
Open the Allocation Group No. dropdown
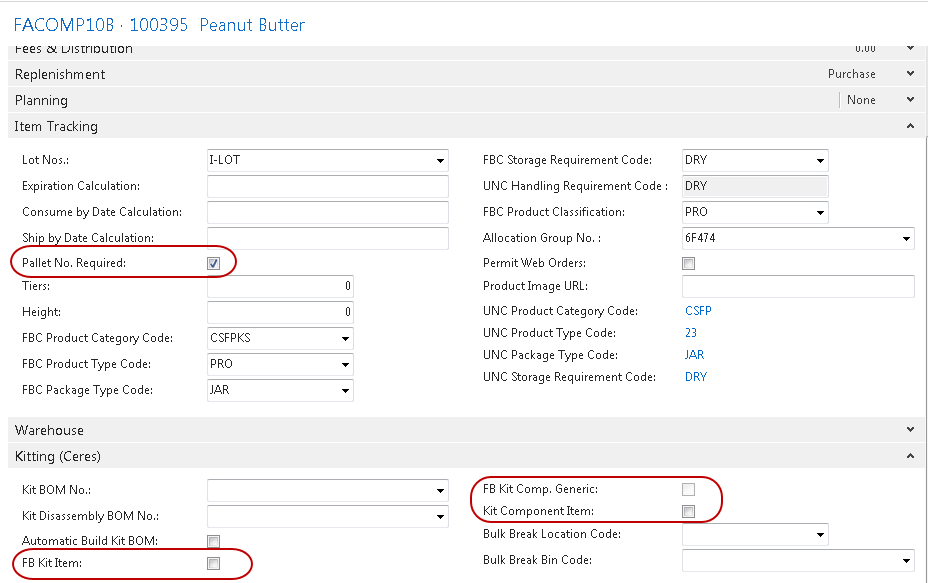(x=906, y=239)
